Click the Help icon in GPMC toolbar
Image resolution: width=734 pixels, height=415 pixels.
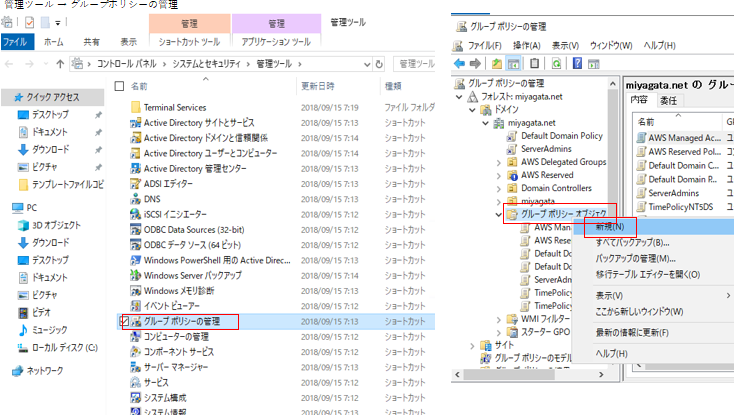[x=578, y=64]
